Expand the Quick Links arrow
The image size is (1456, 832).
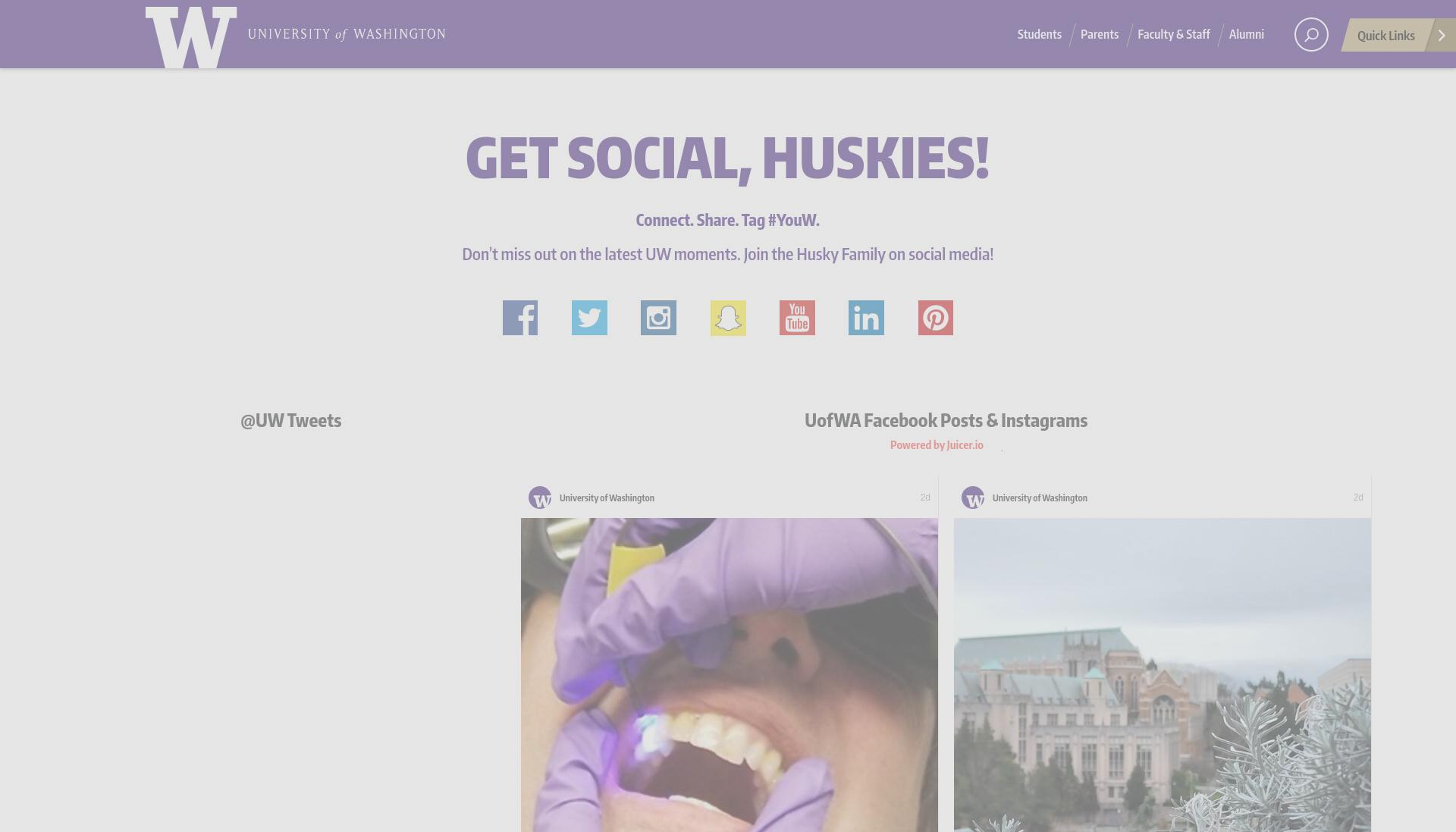click(1442, 35)
